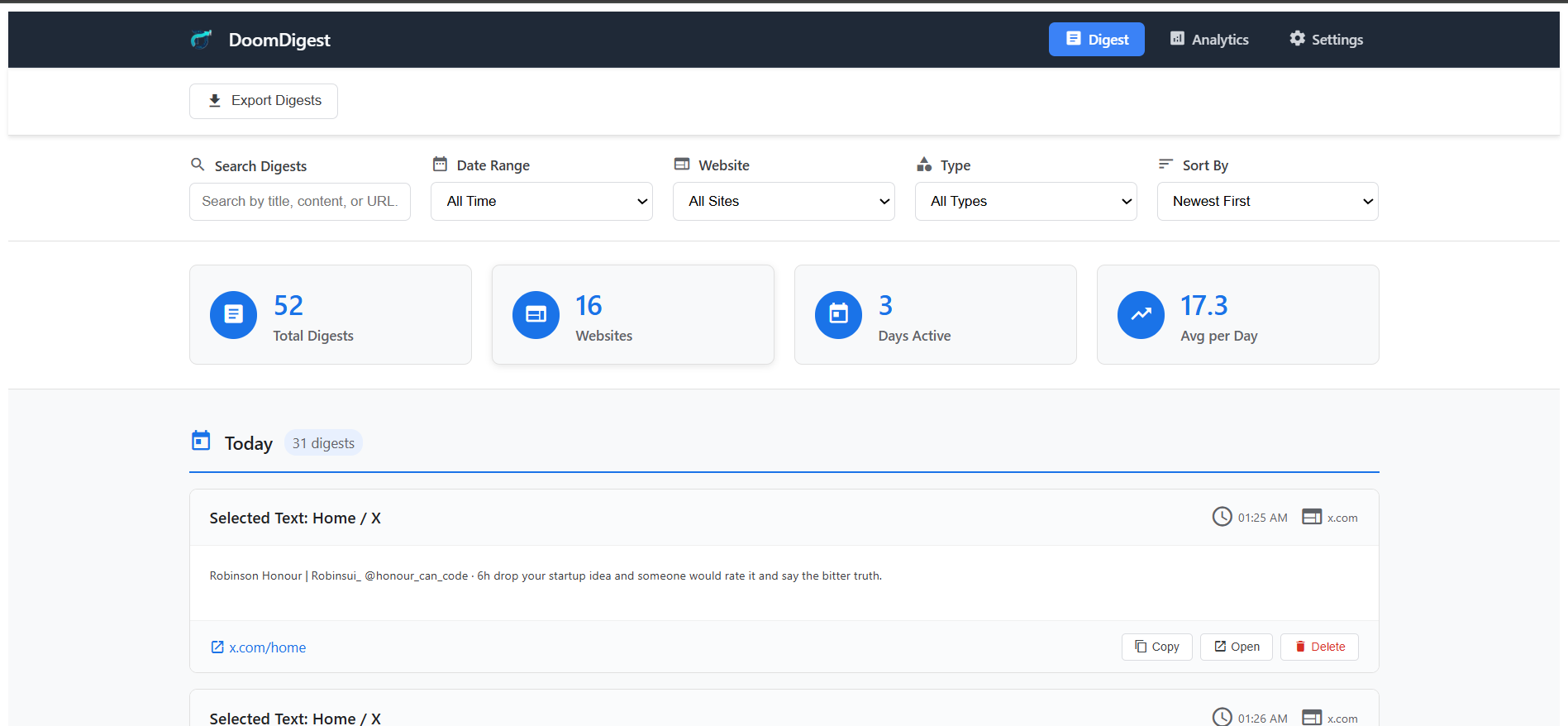Click the 31 digests badge
The height and width of the screenshot is (726, 1568).
coord(323,443)
